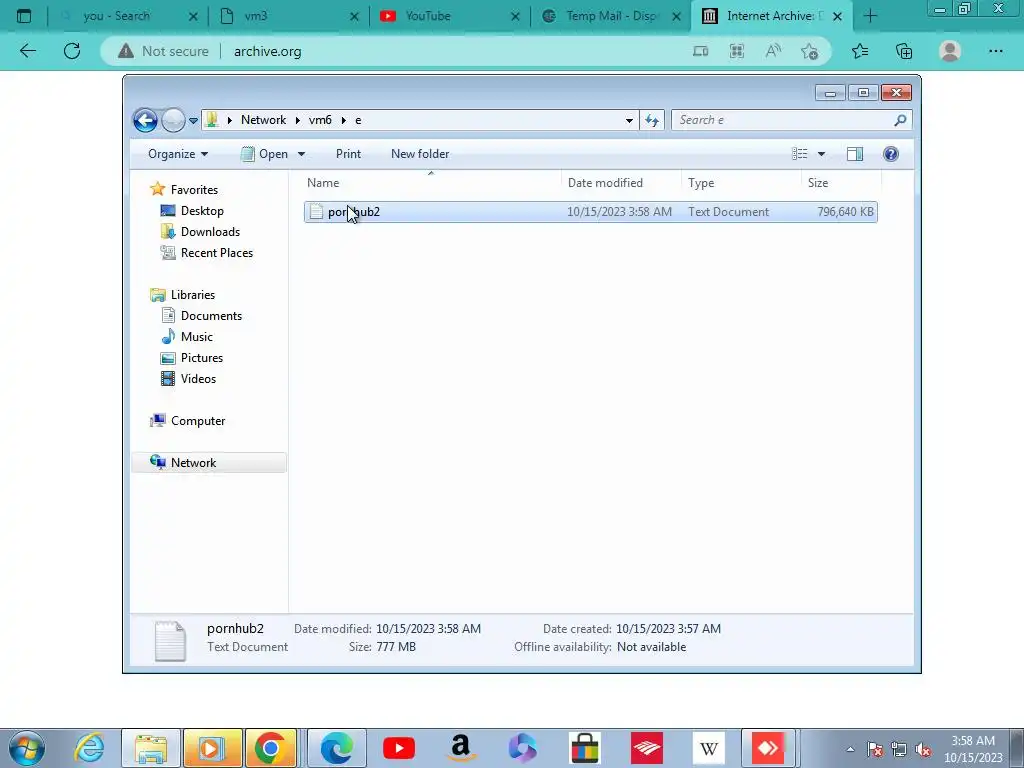Click the Not secure warning indicator
Image resolution: width=1024 pixels, height=768 pixels.
(163, 52)
